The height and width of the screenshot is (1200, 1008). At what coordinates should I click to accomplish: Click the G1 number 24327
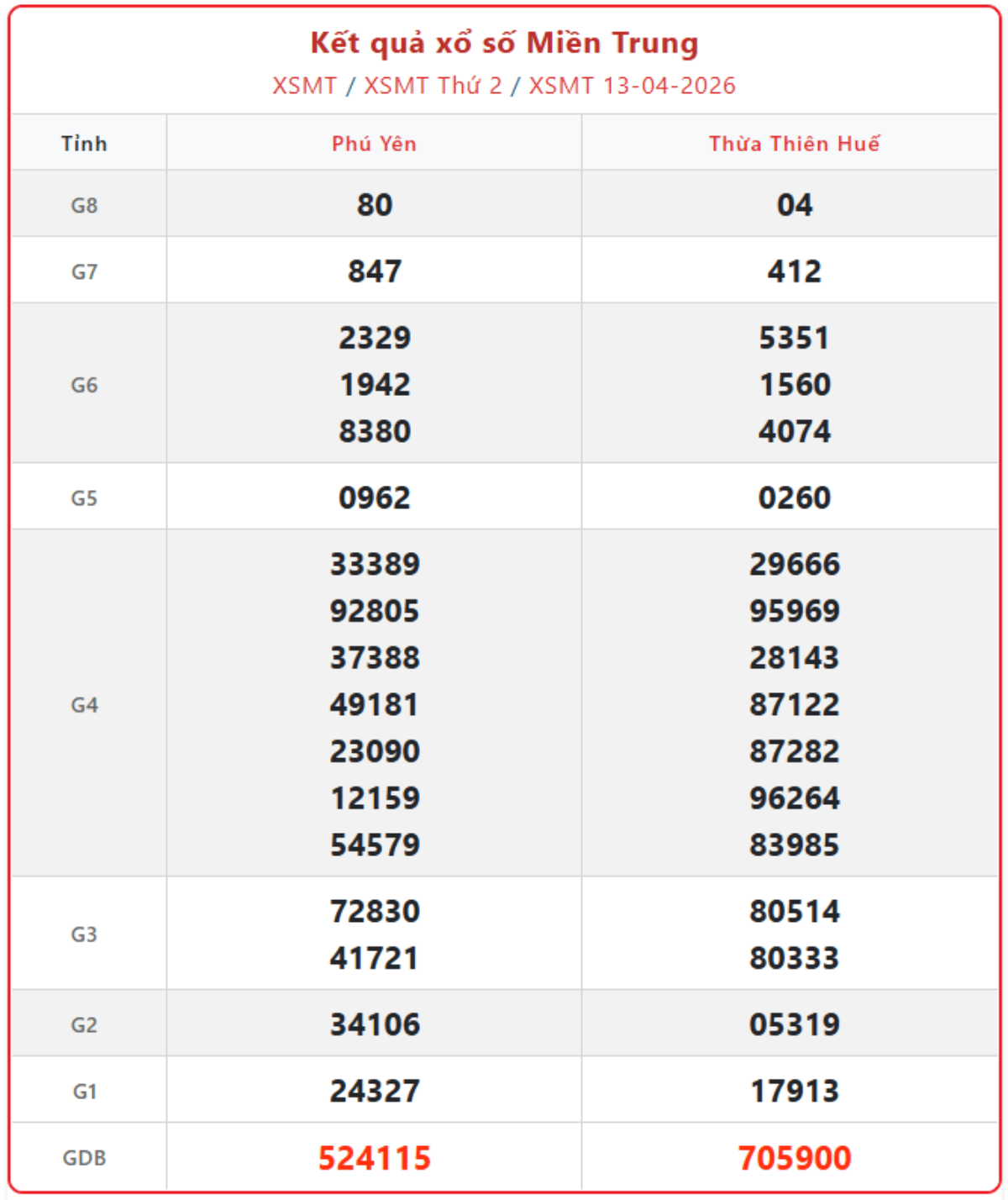374,1091
